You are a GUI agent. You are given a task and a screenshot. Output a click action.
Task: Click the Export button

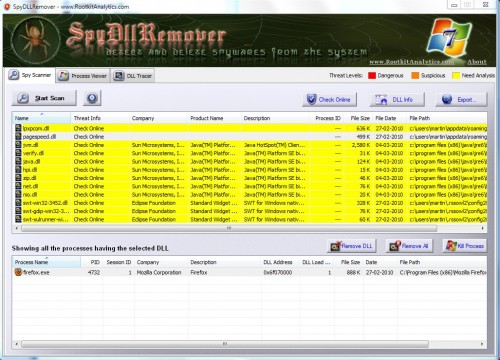coord(461,99)
